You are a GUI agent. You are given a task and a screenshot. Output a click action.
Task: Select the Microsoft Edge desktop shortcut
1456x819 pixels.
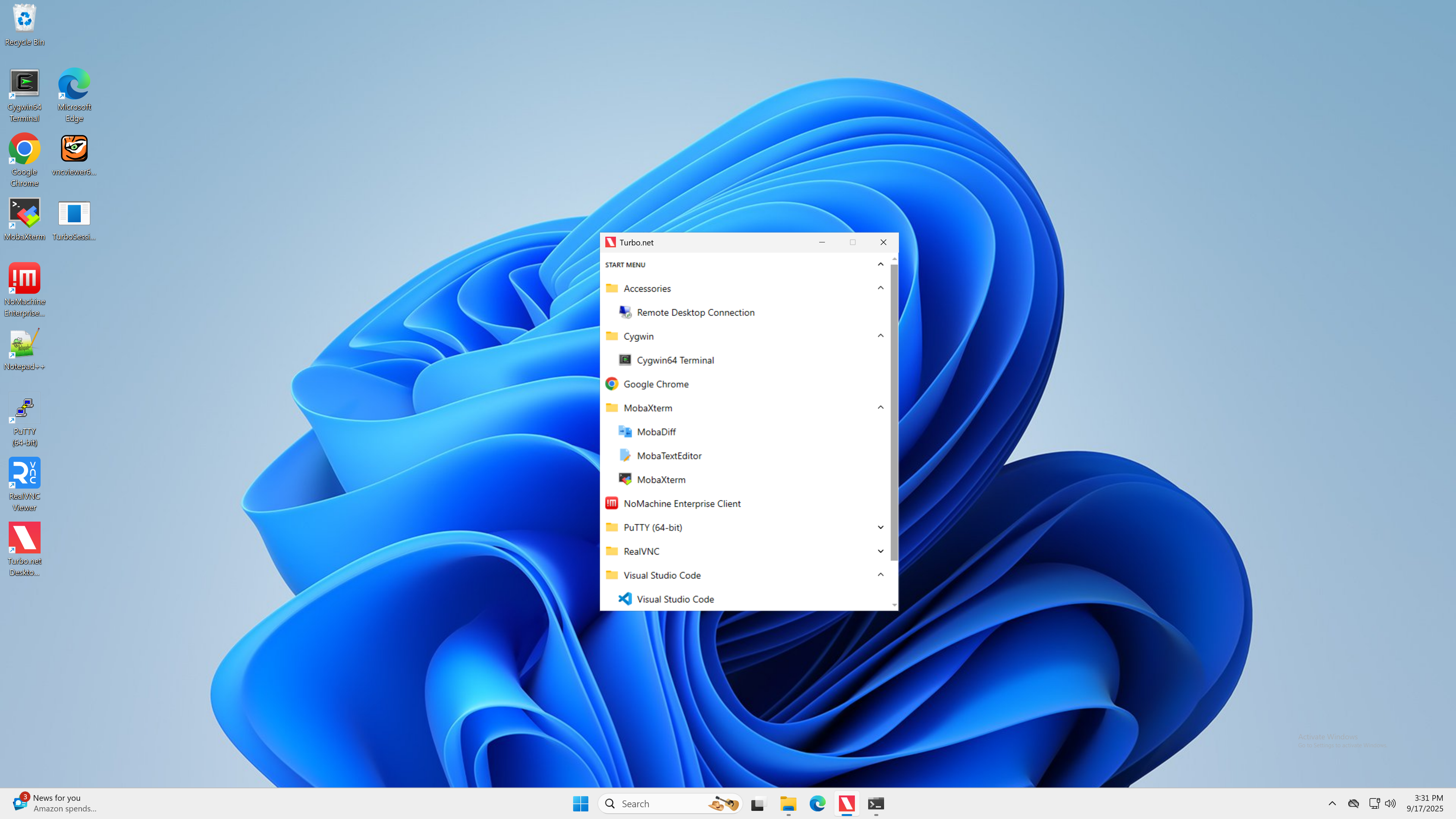pos(74,96)
